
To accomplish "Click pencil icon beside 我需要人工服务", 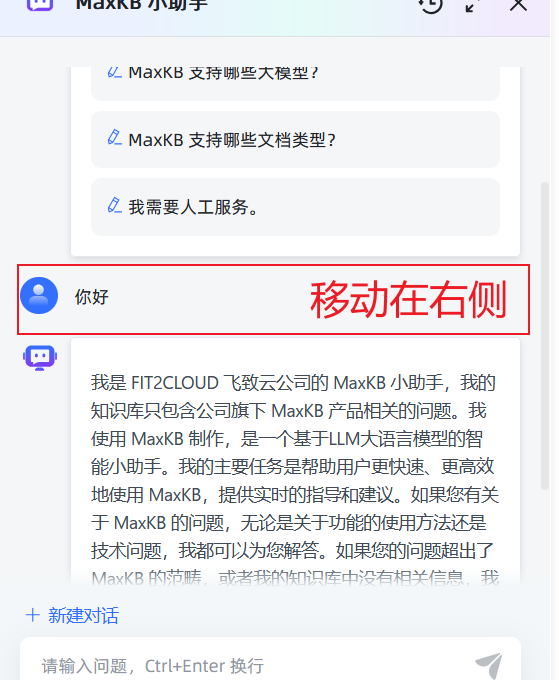I will 114,206.
